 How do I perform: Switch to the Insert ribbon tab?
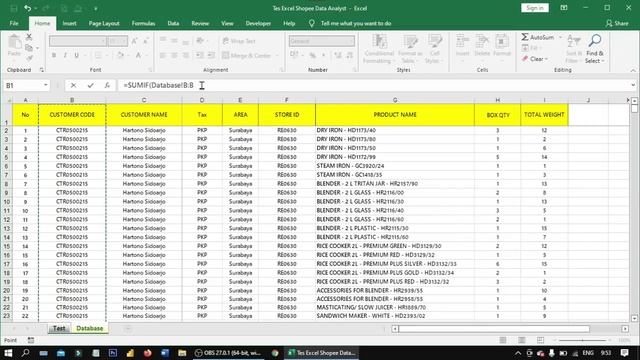[x=69, y=24]
